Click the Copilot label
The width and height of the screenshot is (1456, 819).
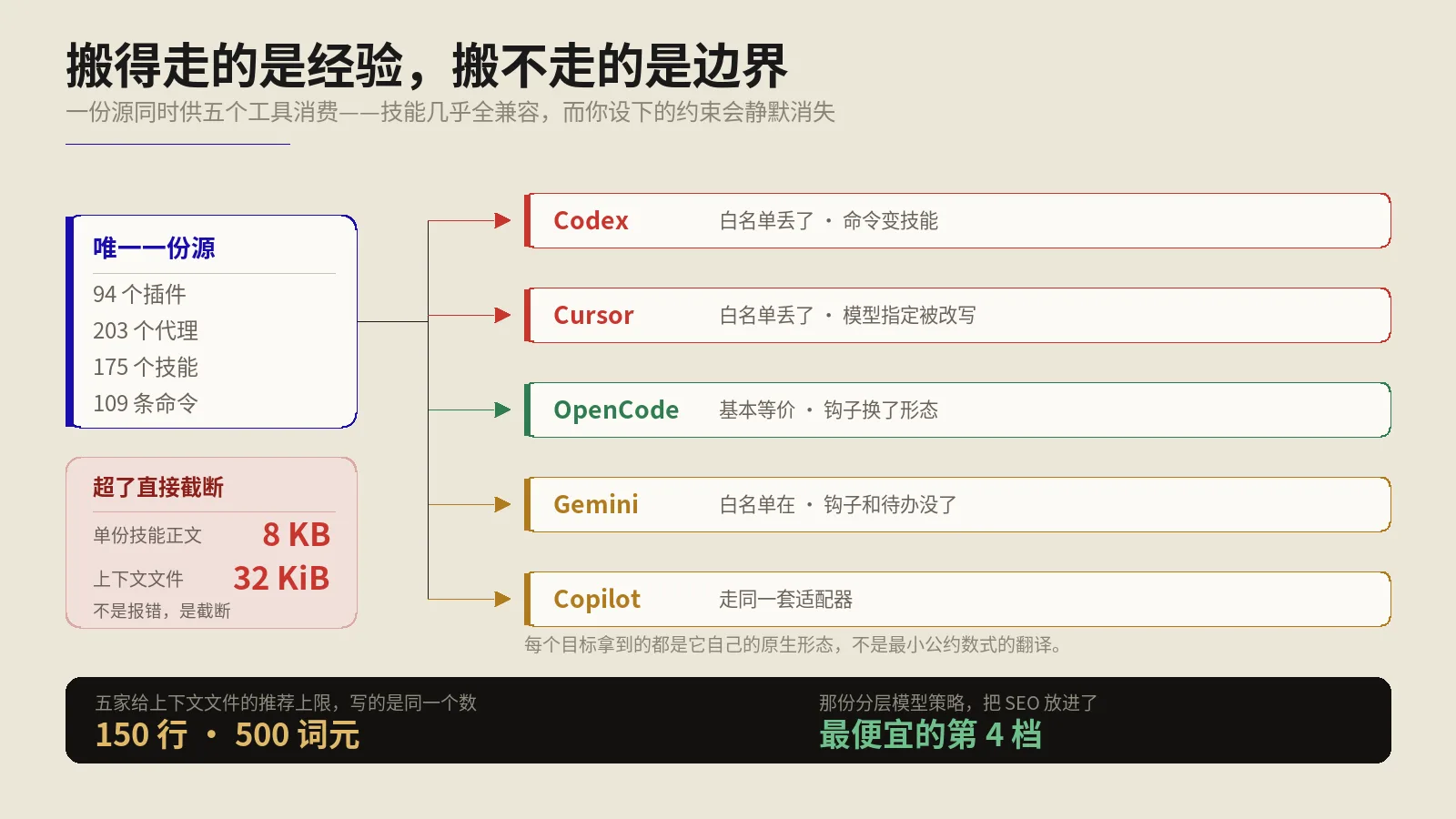coord(597,599)
